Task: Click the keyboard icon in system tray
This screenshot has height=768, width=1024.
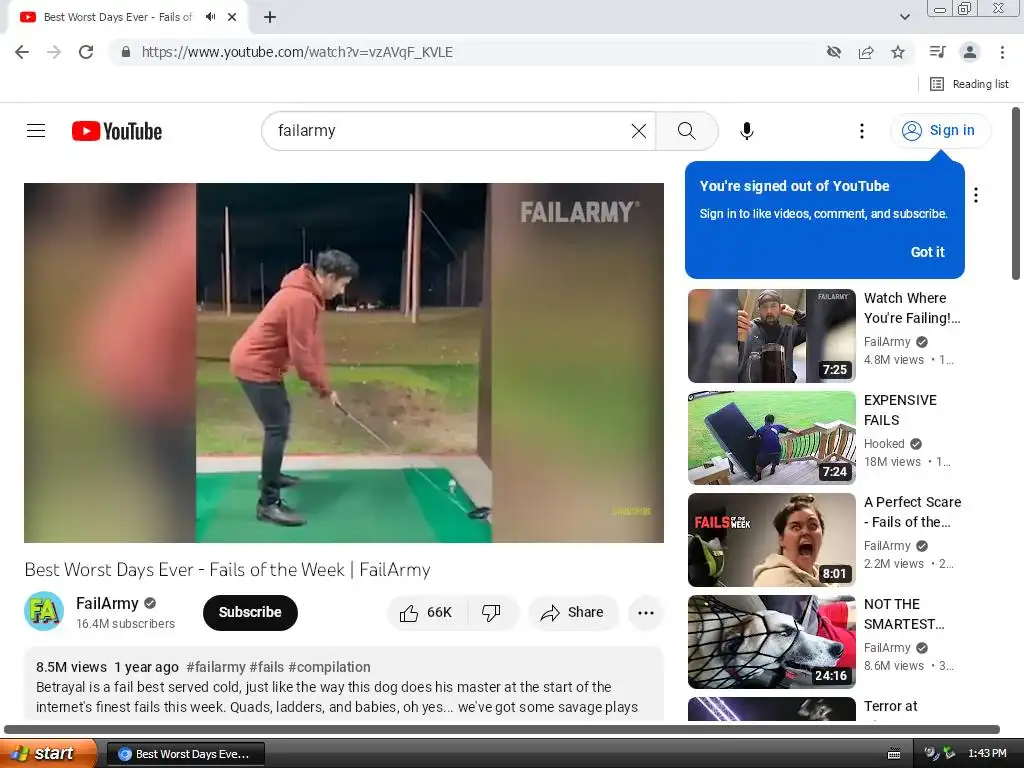Action: pos(894,754)
